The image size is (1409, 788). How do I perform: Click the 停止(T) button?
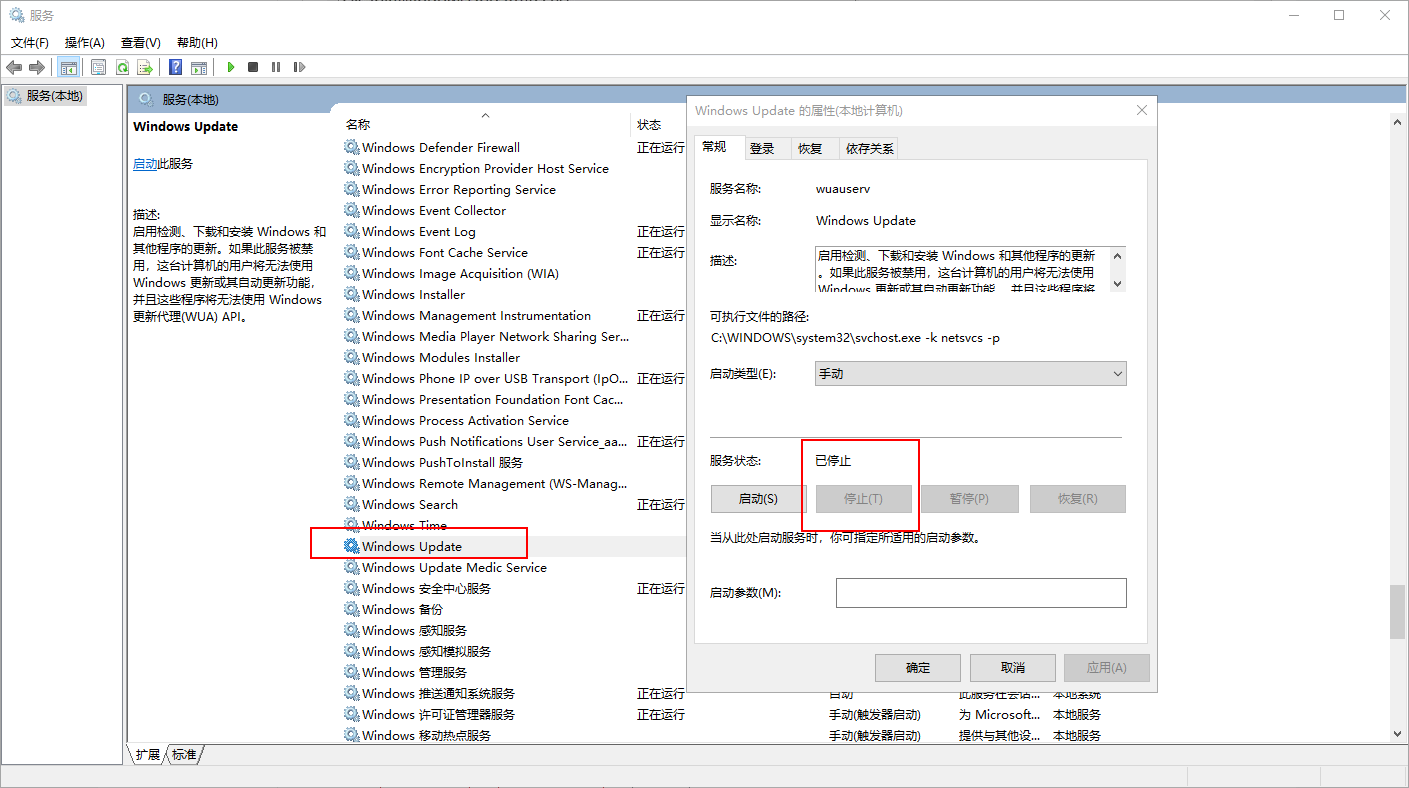tap(864, 499)
